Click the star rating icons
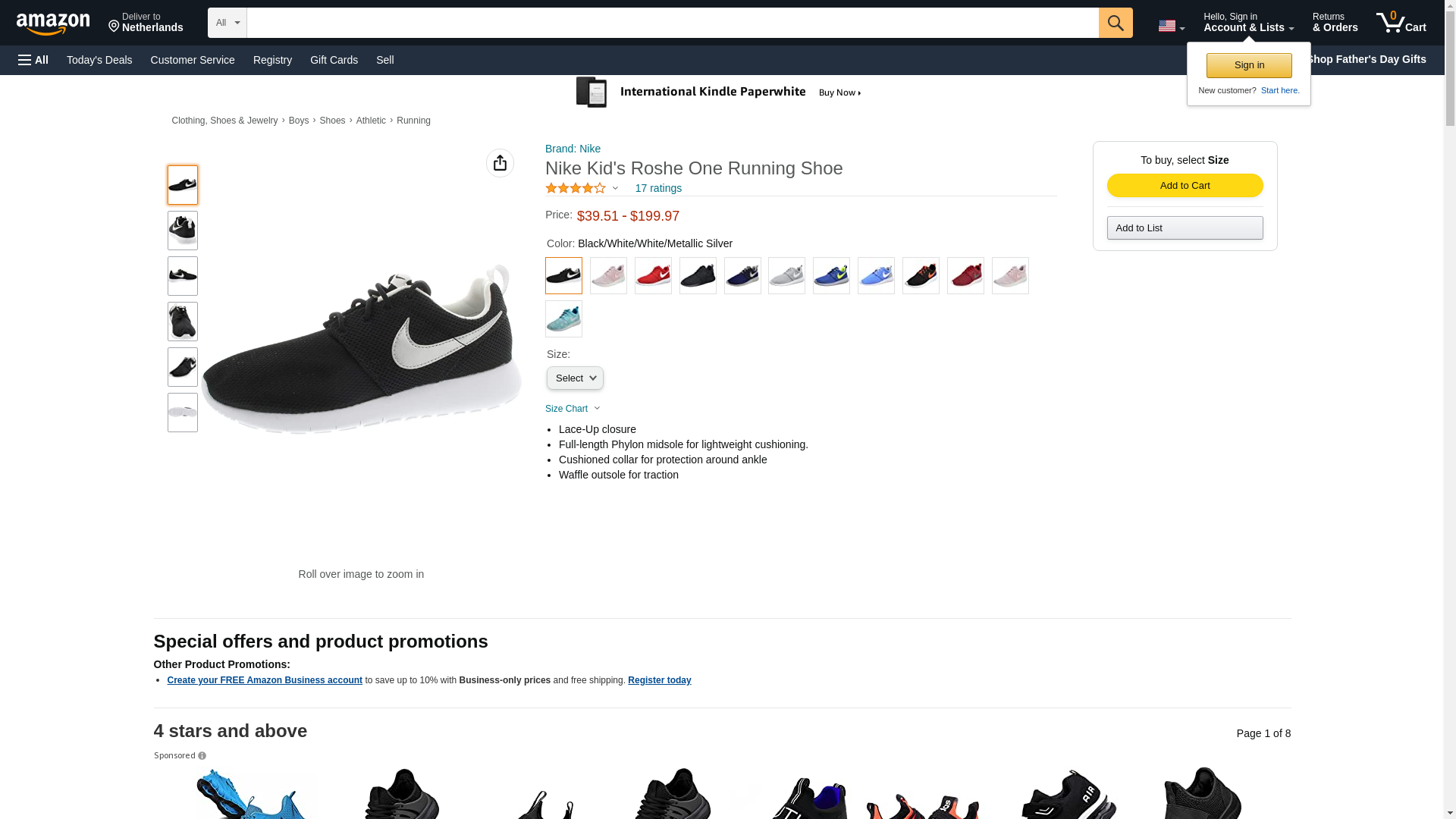Viewport: 1456px width, 819px height. point(576,188)
